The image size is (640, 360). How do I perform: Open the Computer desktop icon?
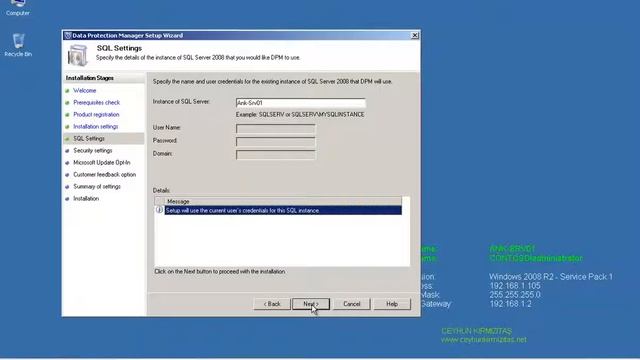(x=18, y=8)
